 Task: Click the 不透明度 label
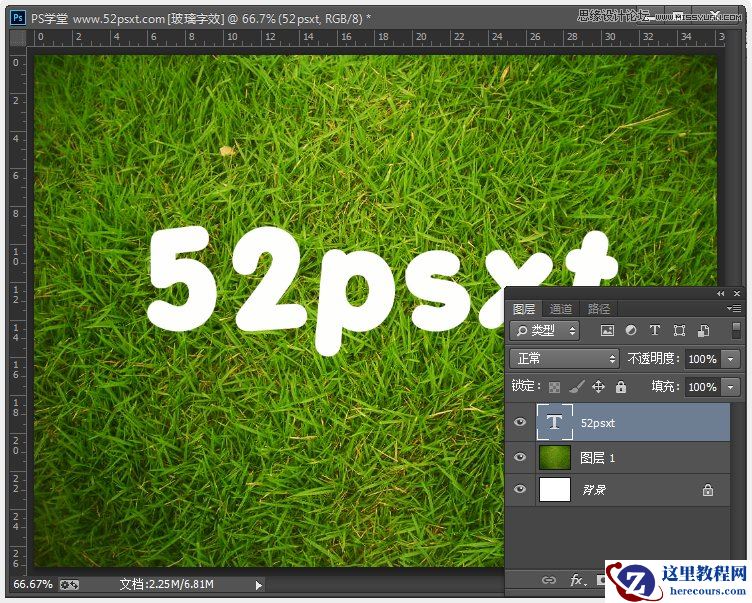tap(654, 359)
